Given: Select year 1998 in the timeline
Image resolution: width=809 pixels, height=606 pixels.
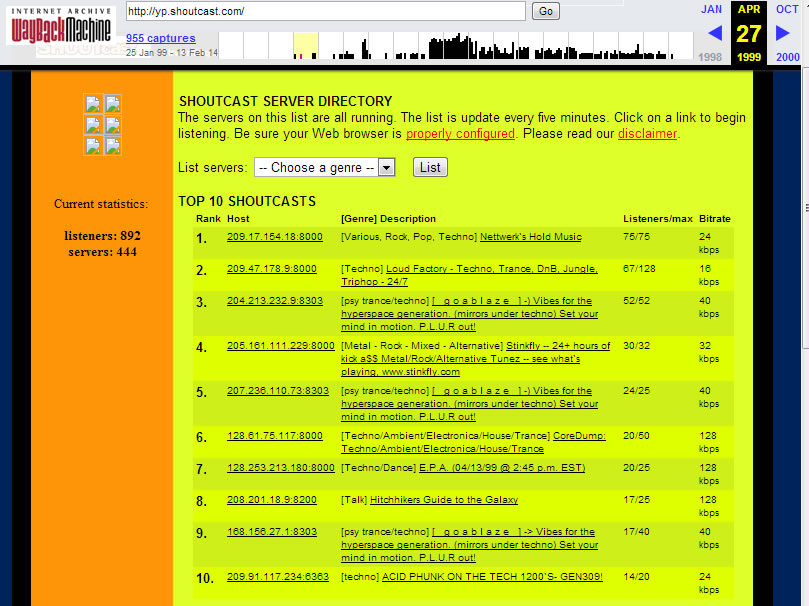Looking at the screenshot, I should pos(709,57).
